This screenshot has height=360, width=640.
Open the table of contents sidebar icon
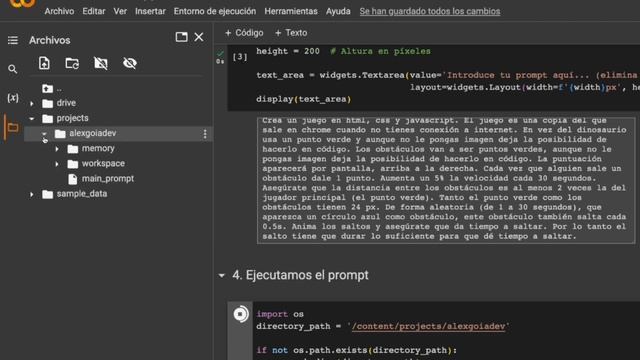[x=13, y=40]
